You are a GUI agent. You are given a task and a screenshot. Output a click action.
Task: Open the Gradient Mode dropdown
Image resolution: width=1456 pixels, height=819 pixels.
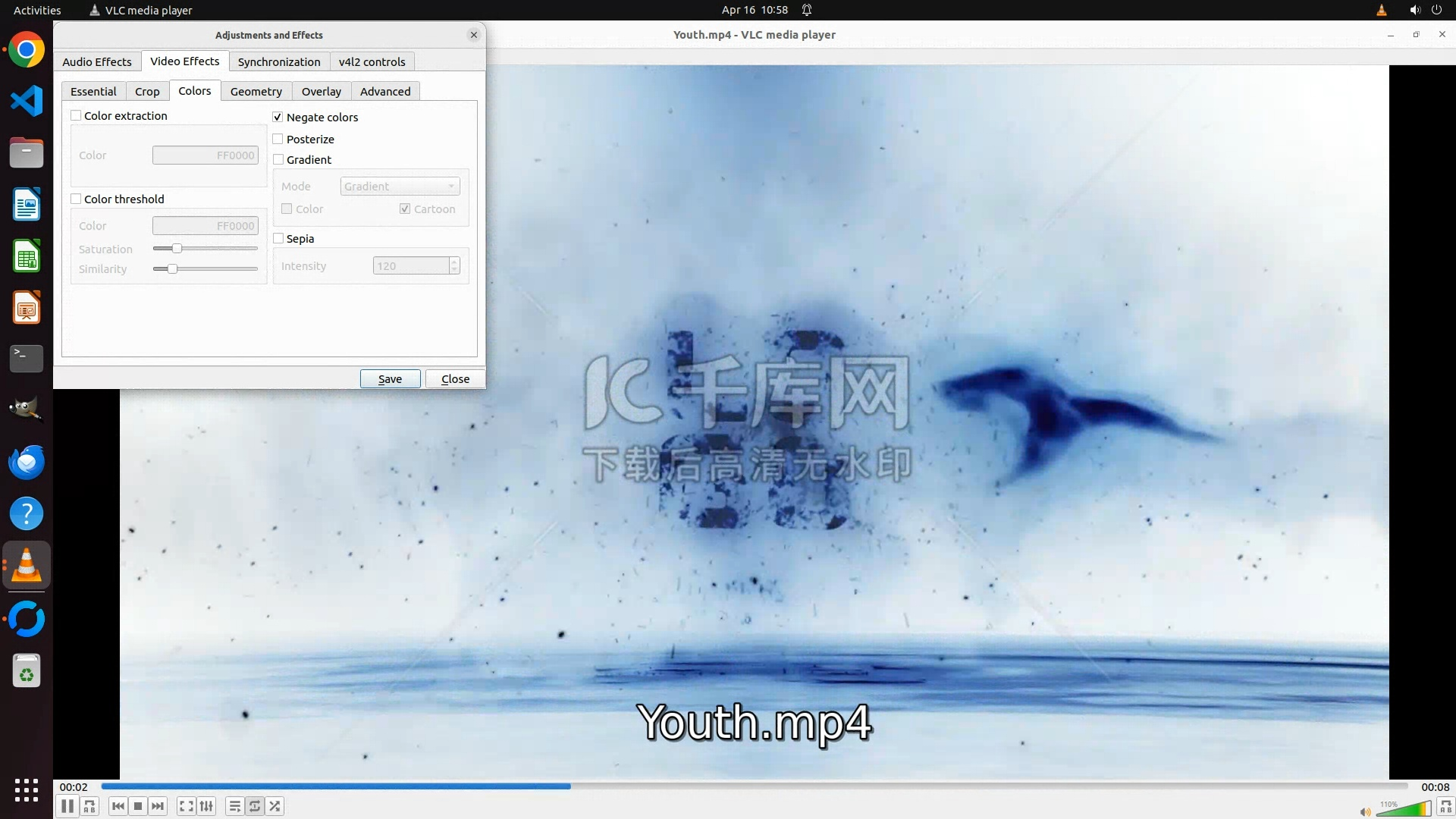(x=400, y=187)
